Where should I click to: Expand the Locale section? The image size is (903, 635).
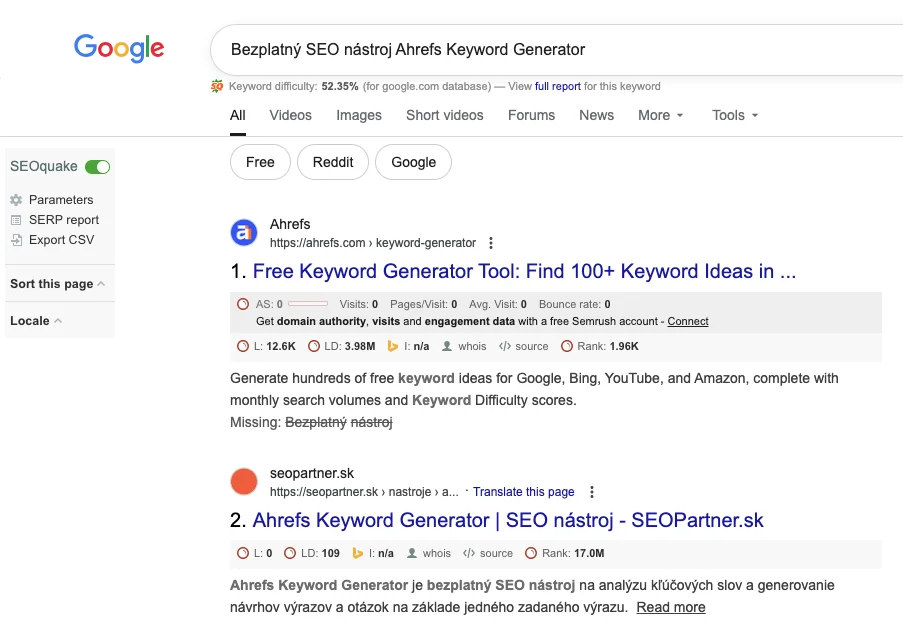coord(36,321)
